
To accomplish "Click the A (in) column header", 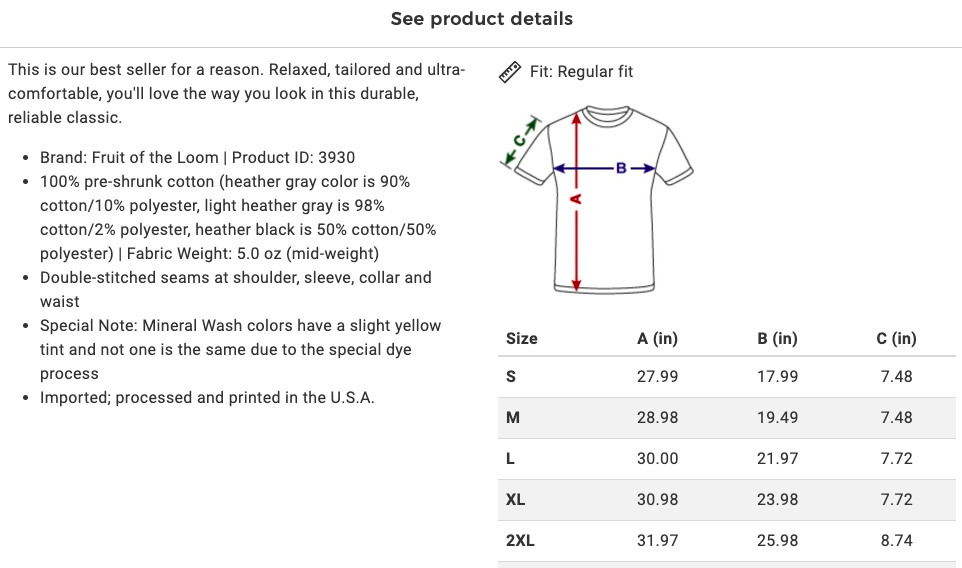I will coord(657,338).
